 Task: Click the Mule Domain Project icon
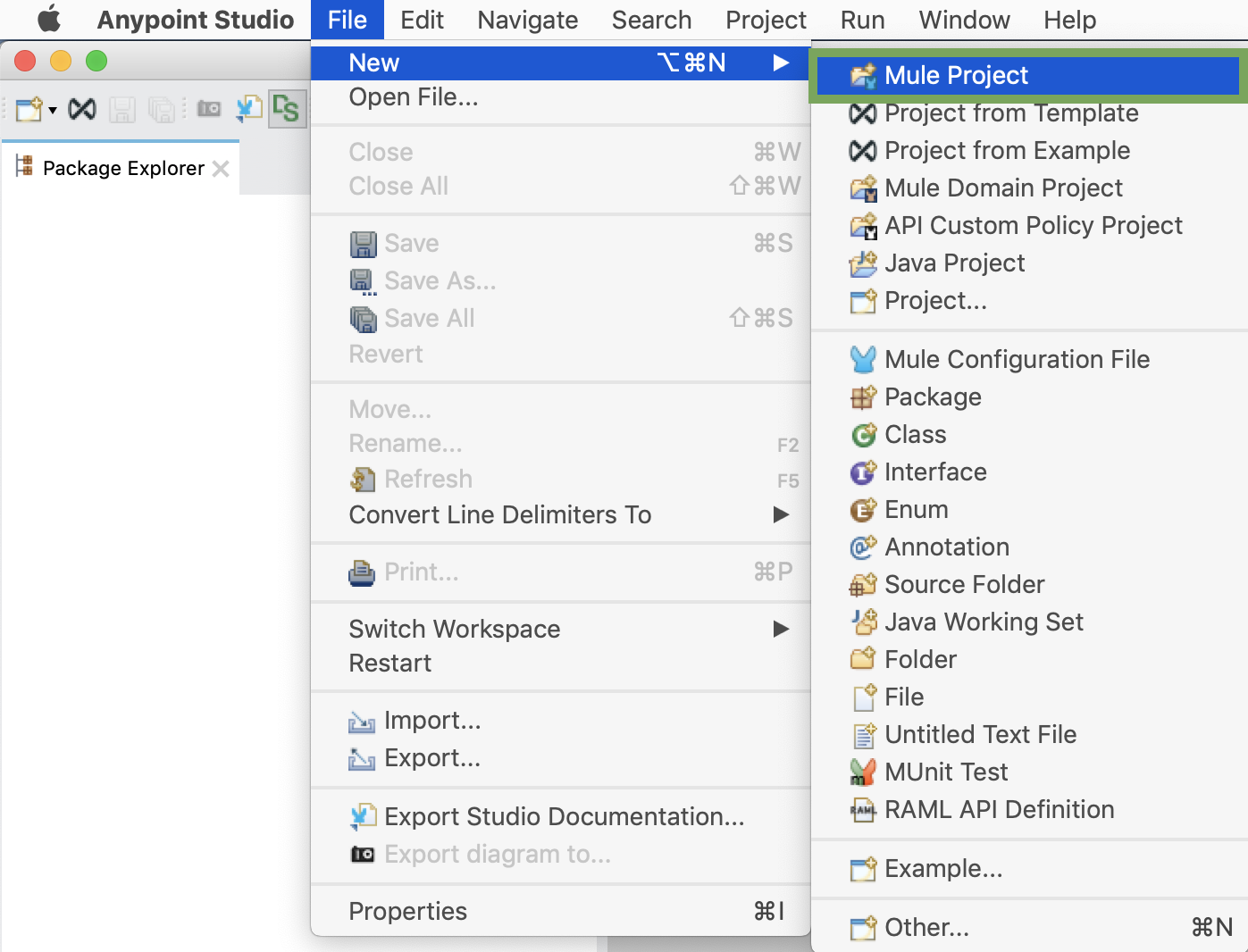pyautogui.click(x=862, y=188)
